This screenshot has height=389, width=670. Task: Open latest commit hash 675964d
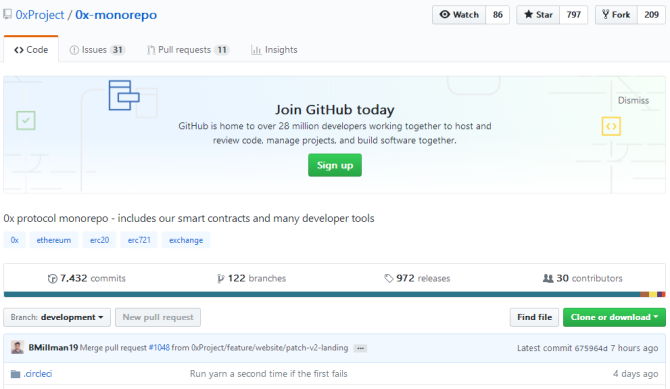coord(591,348)
